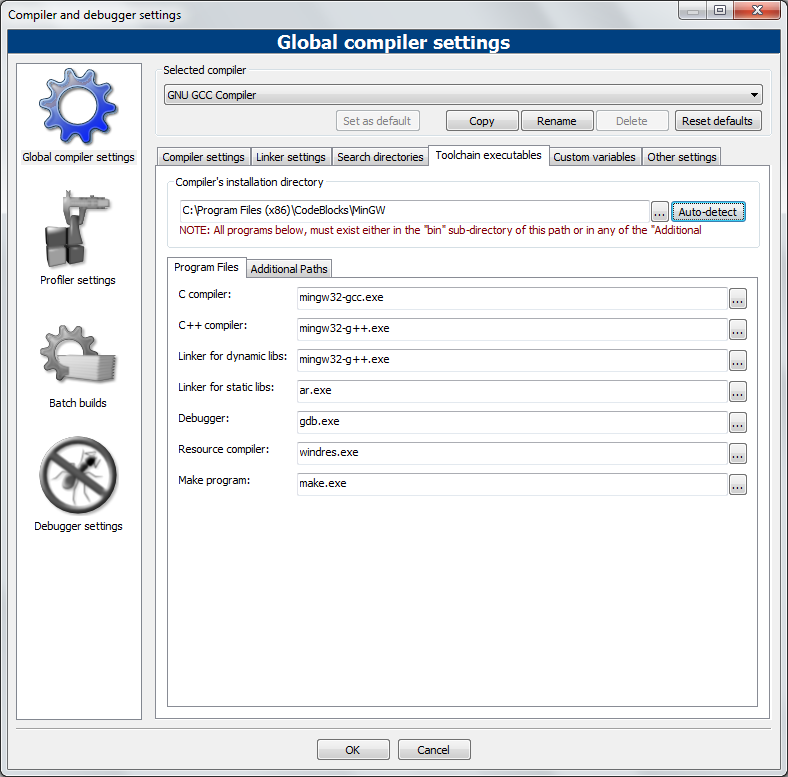788x777 pixels.
Task: Browse for compiler's installation directory
Action: pyautogui.click(x=660, y=212)
